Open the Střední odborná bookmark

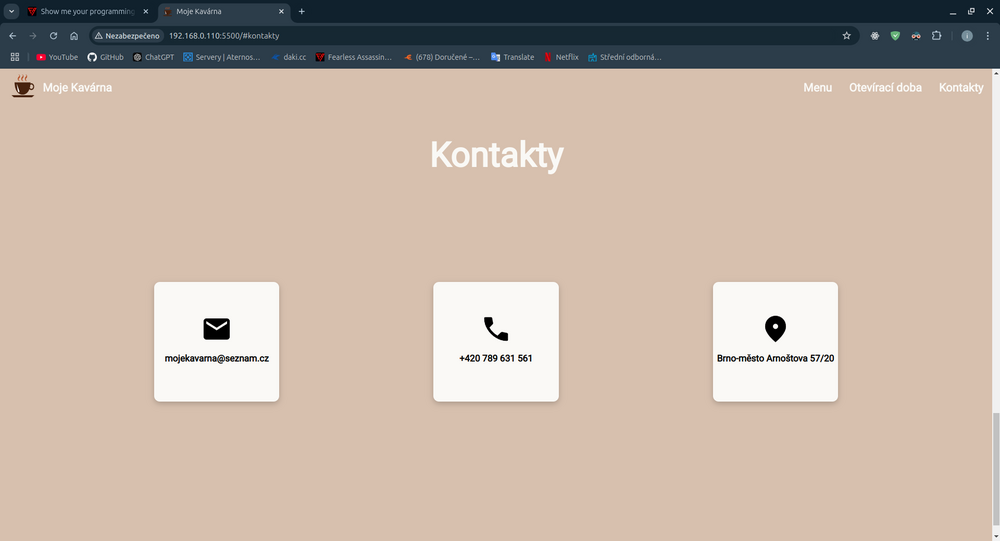(x=624, y=57)
